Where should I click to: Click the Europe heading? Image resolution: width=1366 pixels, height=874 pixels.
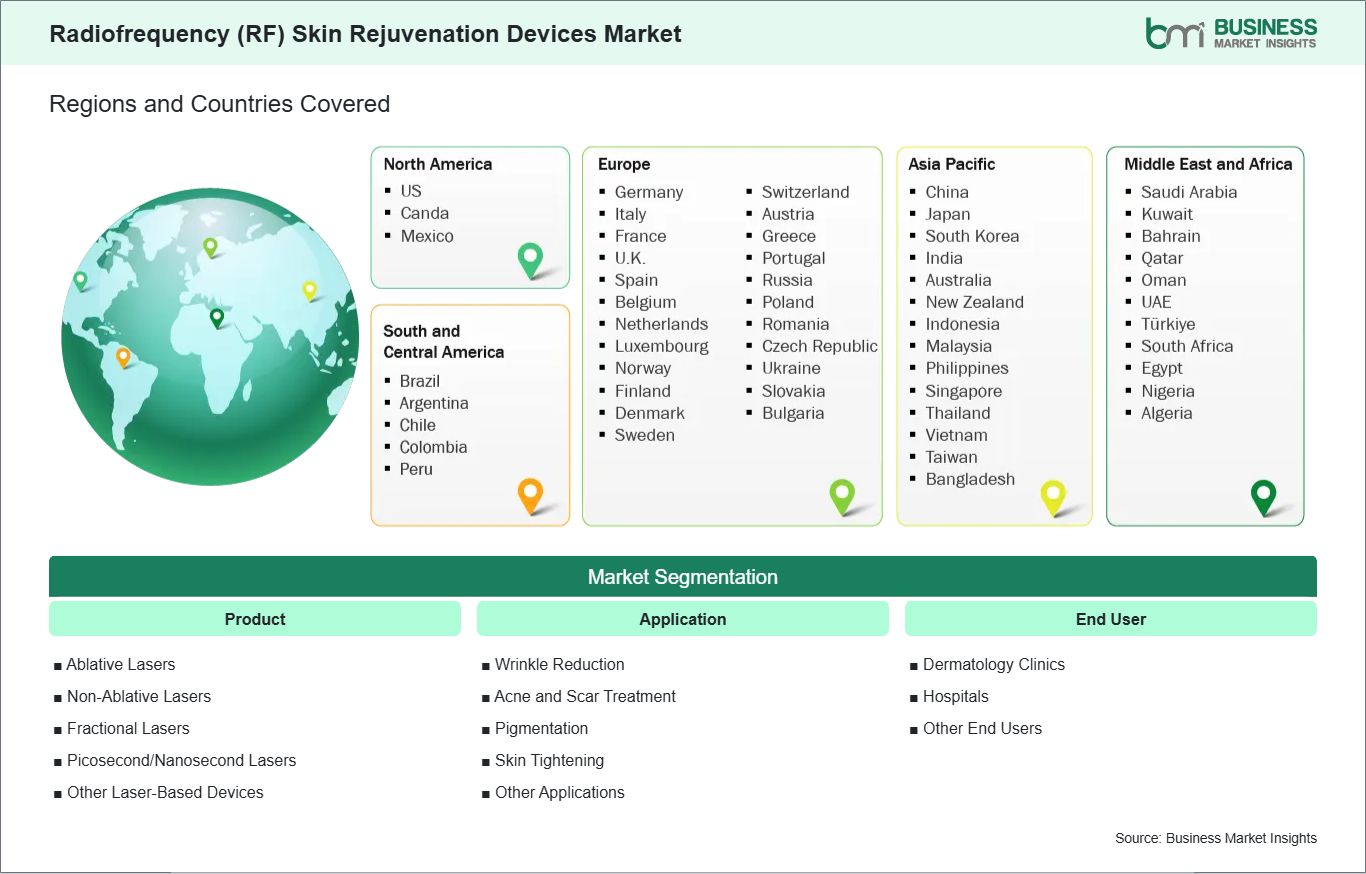[624, 164]
